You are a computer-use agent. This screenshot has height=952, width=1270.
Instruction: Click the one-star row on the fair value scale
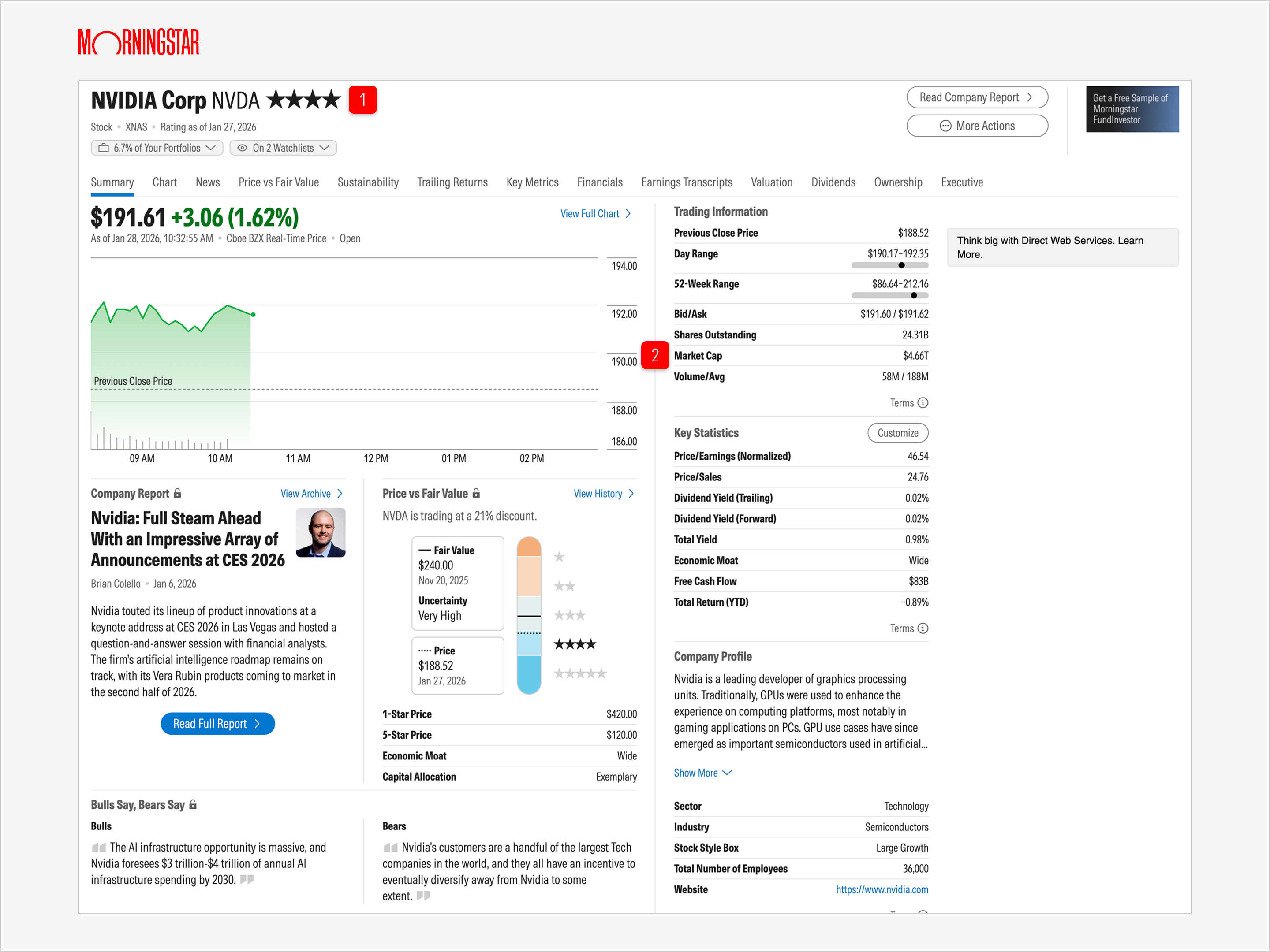(559, 557)
